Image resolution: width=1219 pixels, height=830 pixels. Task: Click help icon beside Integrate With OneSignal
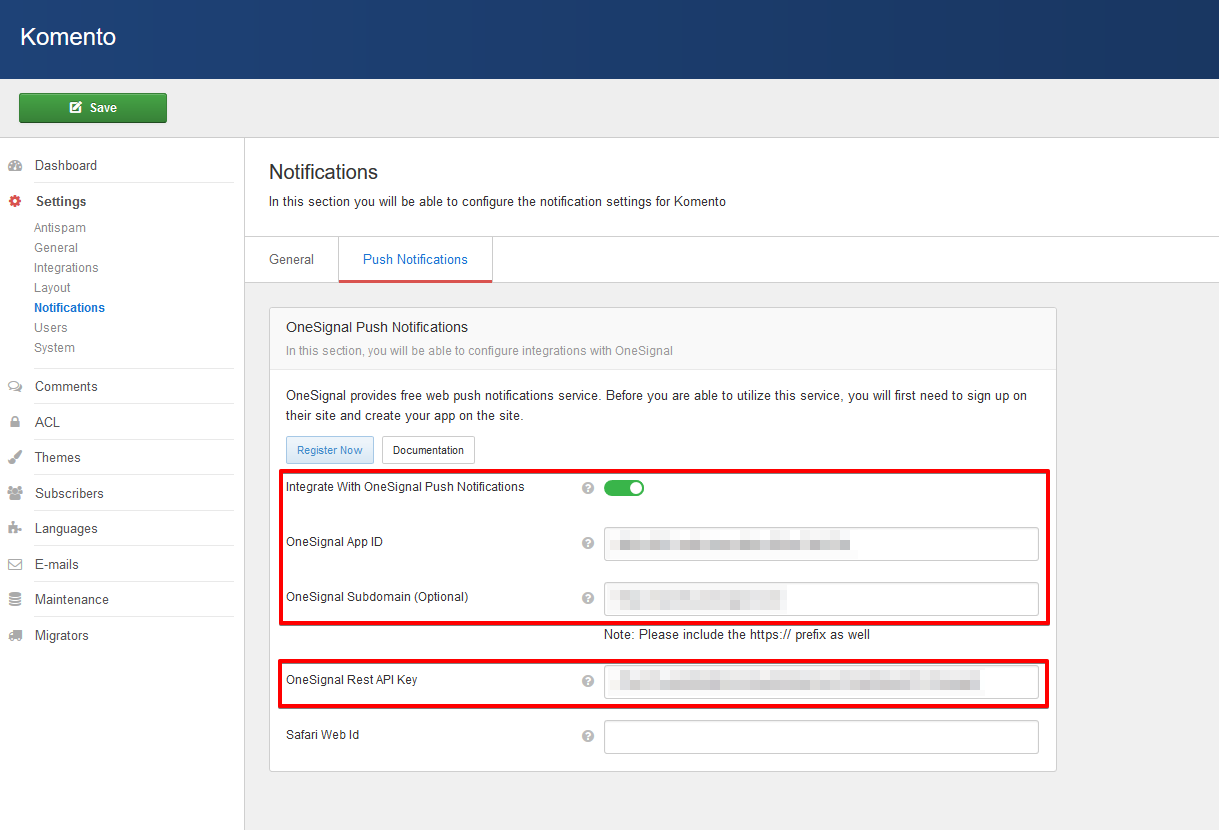588,488
